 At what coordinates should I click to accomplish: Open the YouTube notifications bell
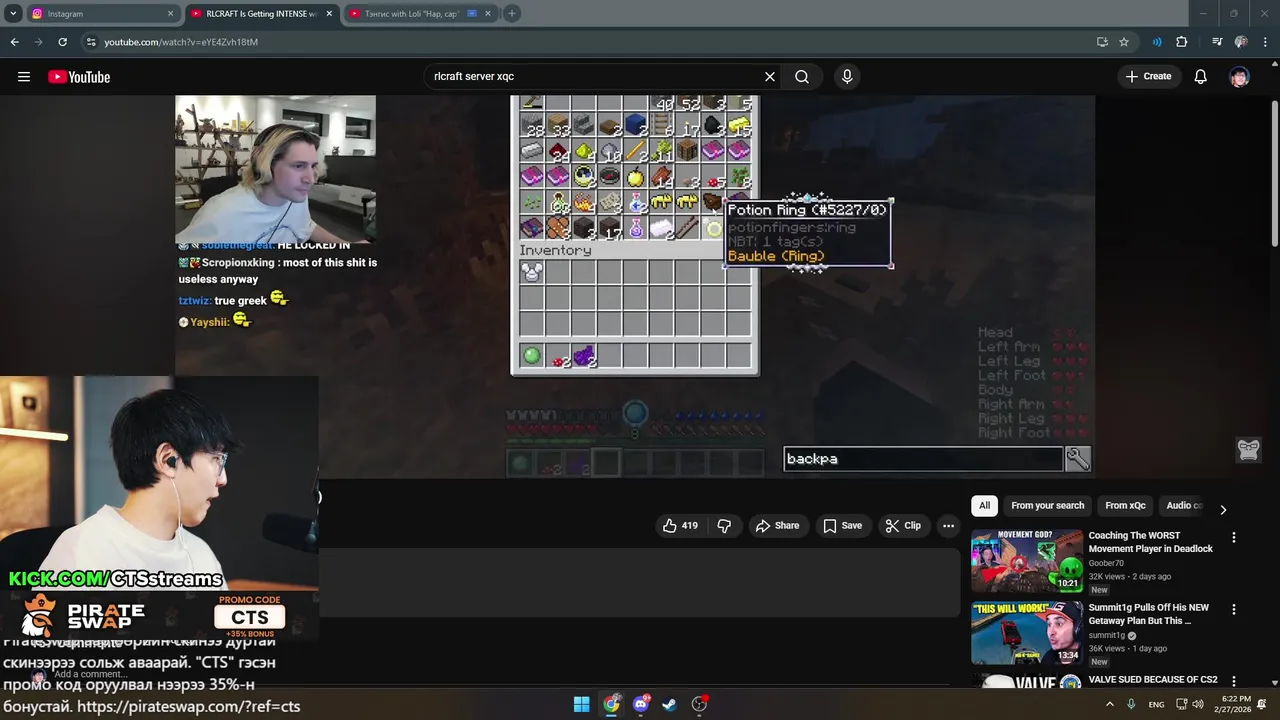1201,77
